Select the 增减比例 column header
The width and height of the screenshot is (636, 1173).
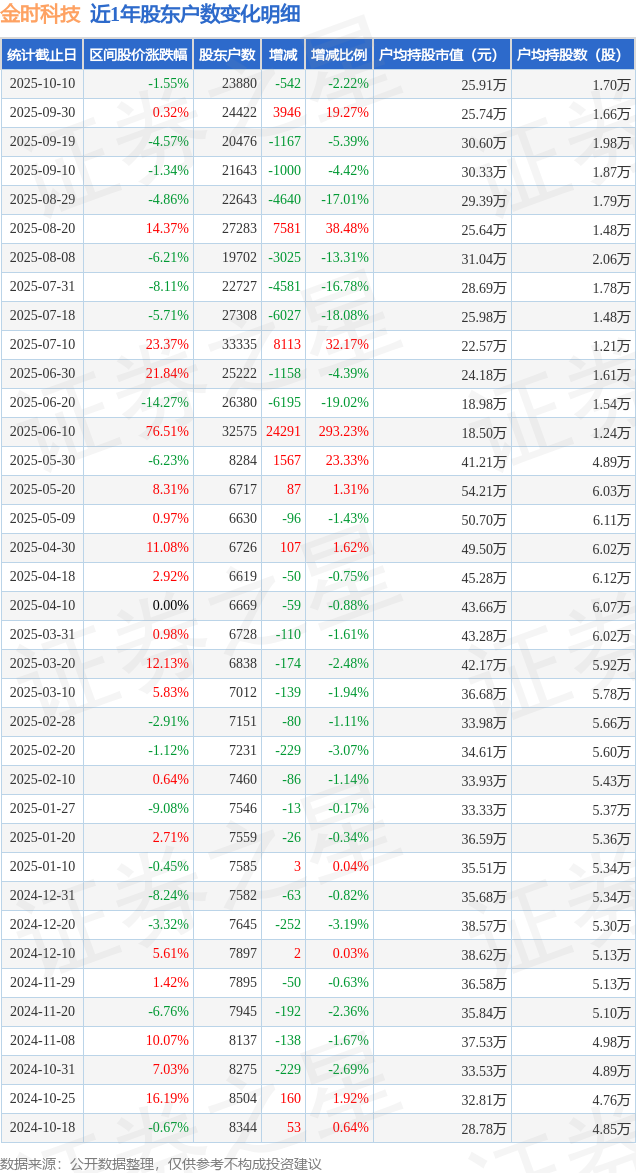pyautogui.click(x=338, y=55)
